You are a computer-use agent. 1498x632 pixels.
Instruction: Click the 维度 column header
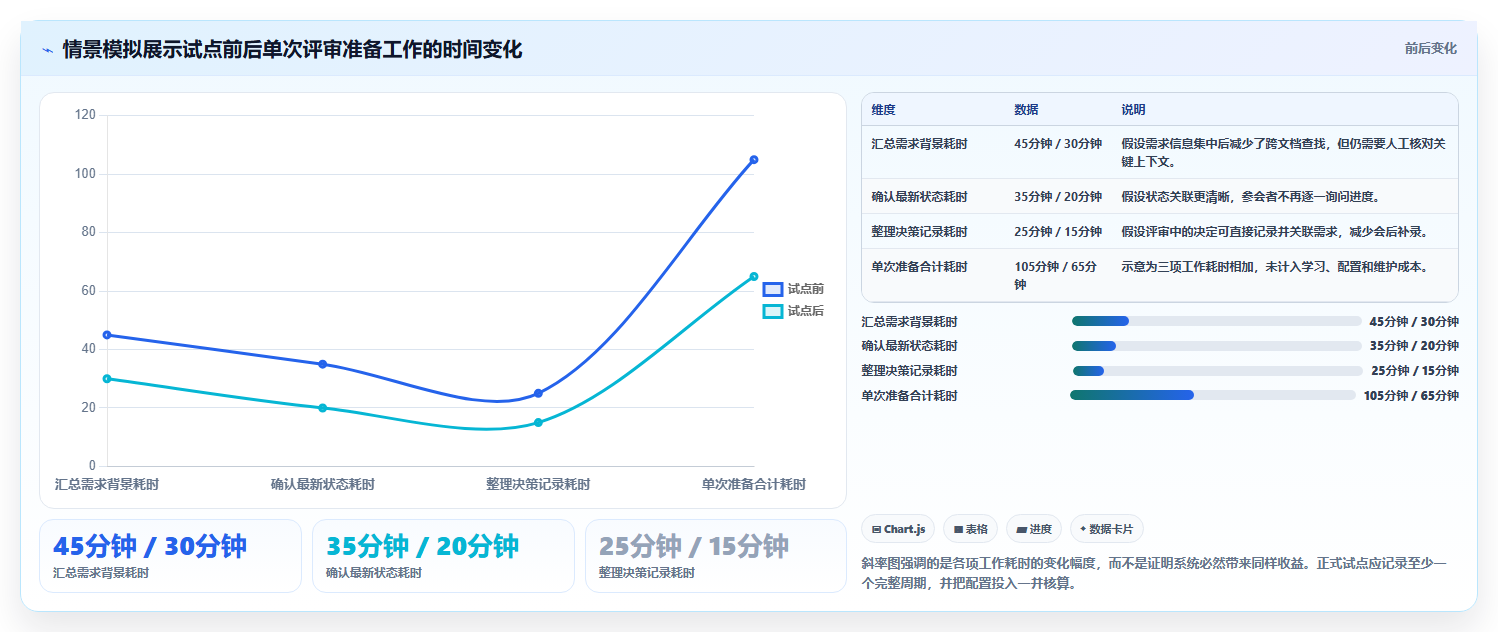(x=884, y=110)
